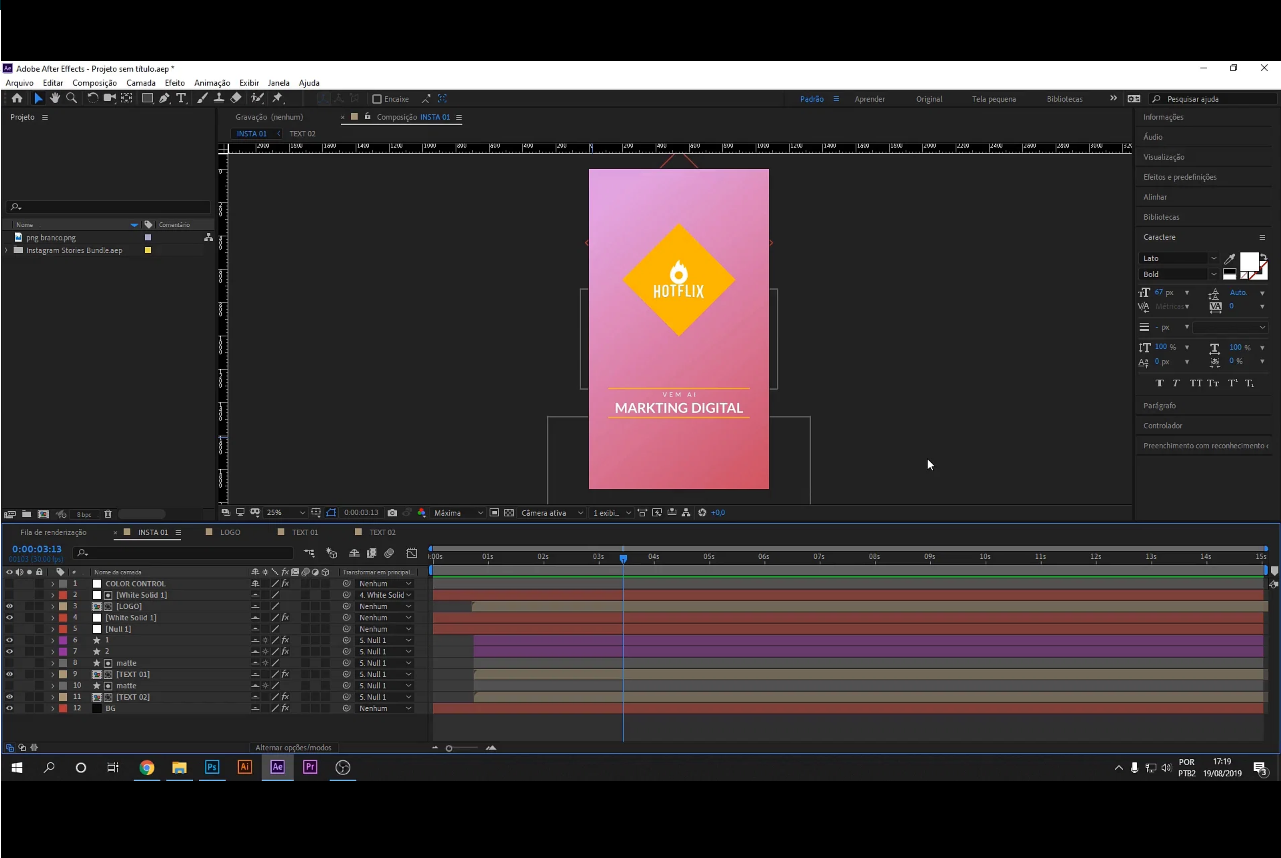Expand the BG layer twirl arrow
Screen dimensions: 1281x858
[x=53, y=709]
